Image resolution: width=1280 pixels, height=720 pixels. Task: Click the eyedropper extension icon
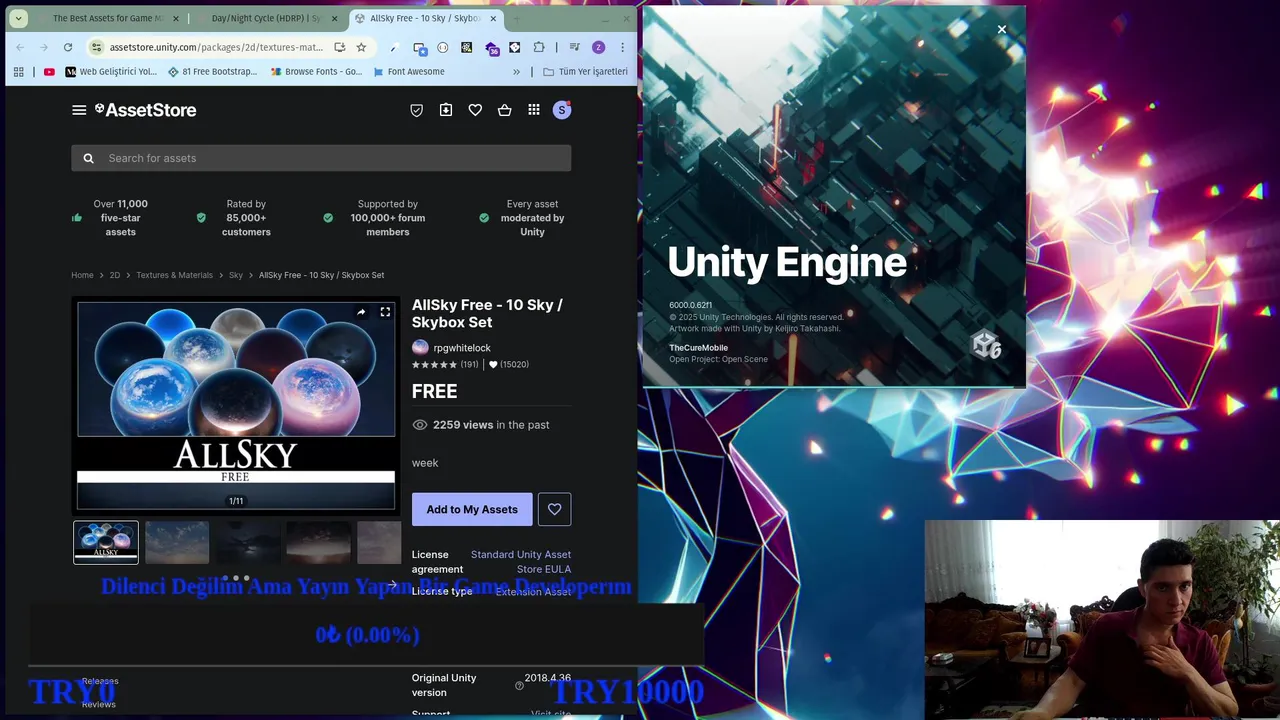tap(394, 47)
